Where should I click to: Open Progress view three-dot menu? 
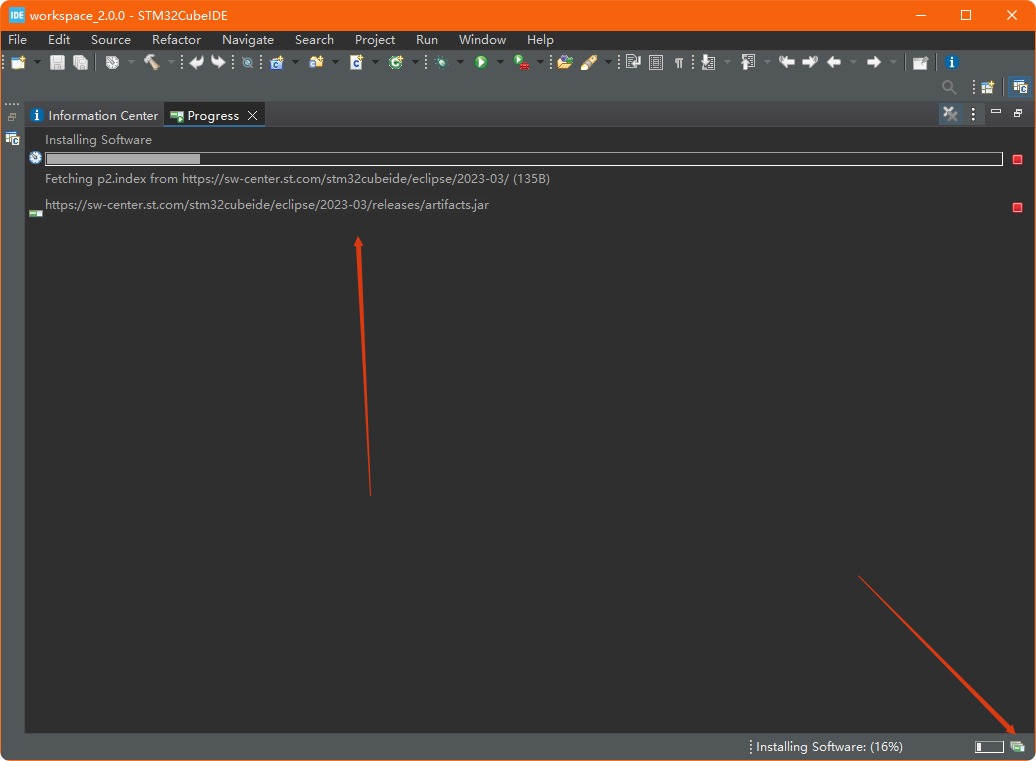click(973, 115)
